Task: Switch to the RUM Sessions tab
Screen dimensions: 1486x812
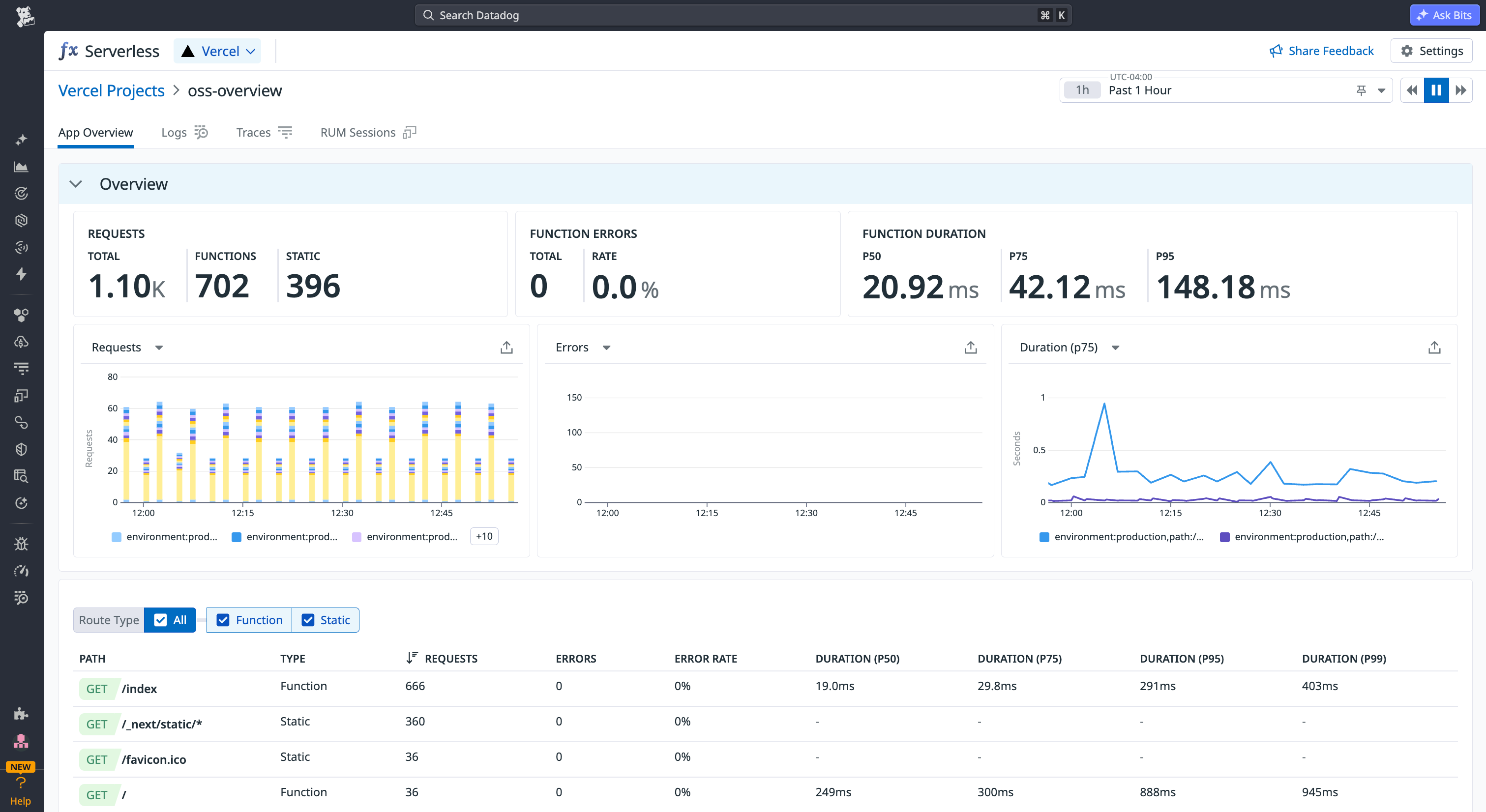Action: (368, 133)
